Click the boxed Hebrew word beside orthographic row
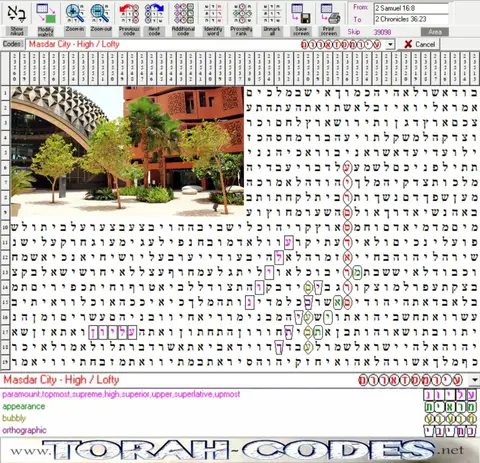The height and width of the screenshot is (463, 480). pos(450,431)
